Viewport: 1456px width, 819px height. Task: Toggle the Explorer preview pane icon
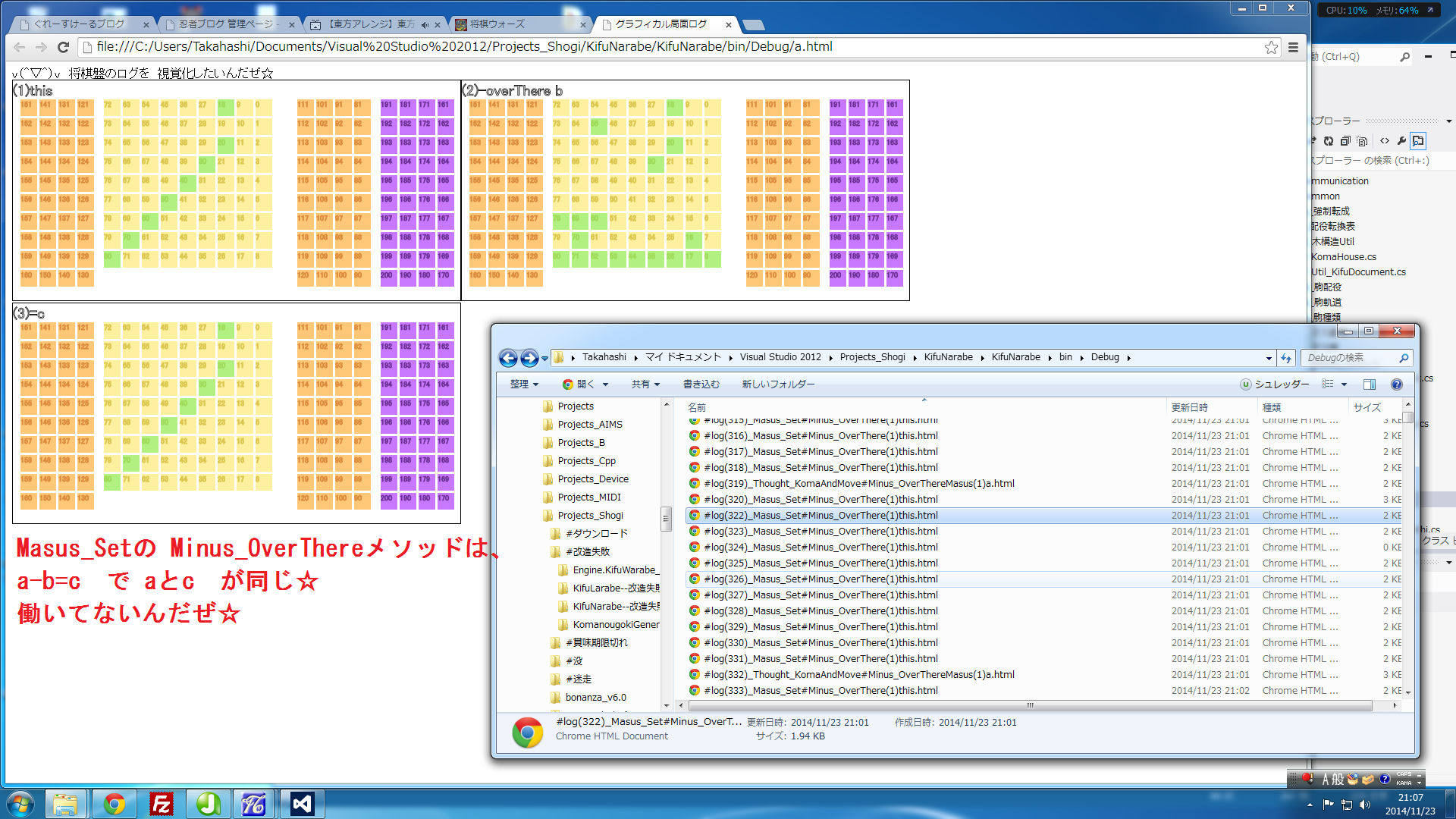click(1369, 384)
